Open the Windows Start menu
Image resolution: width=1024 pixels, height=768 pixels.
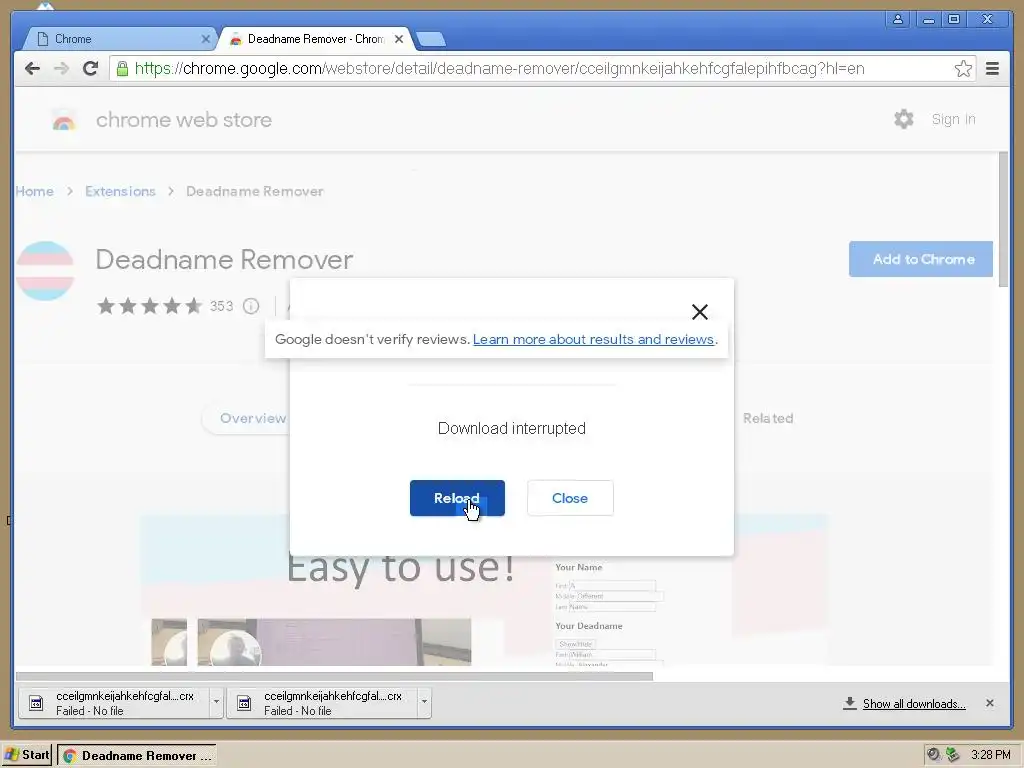27,755
